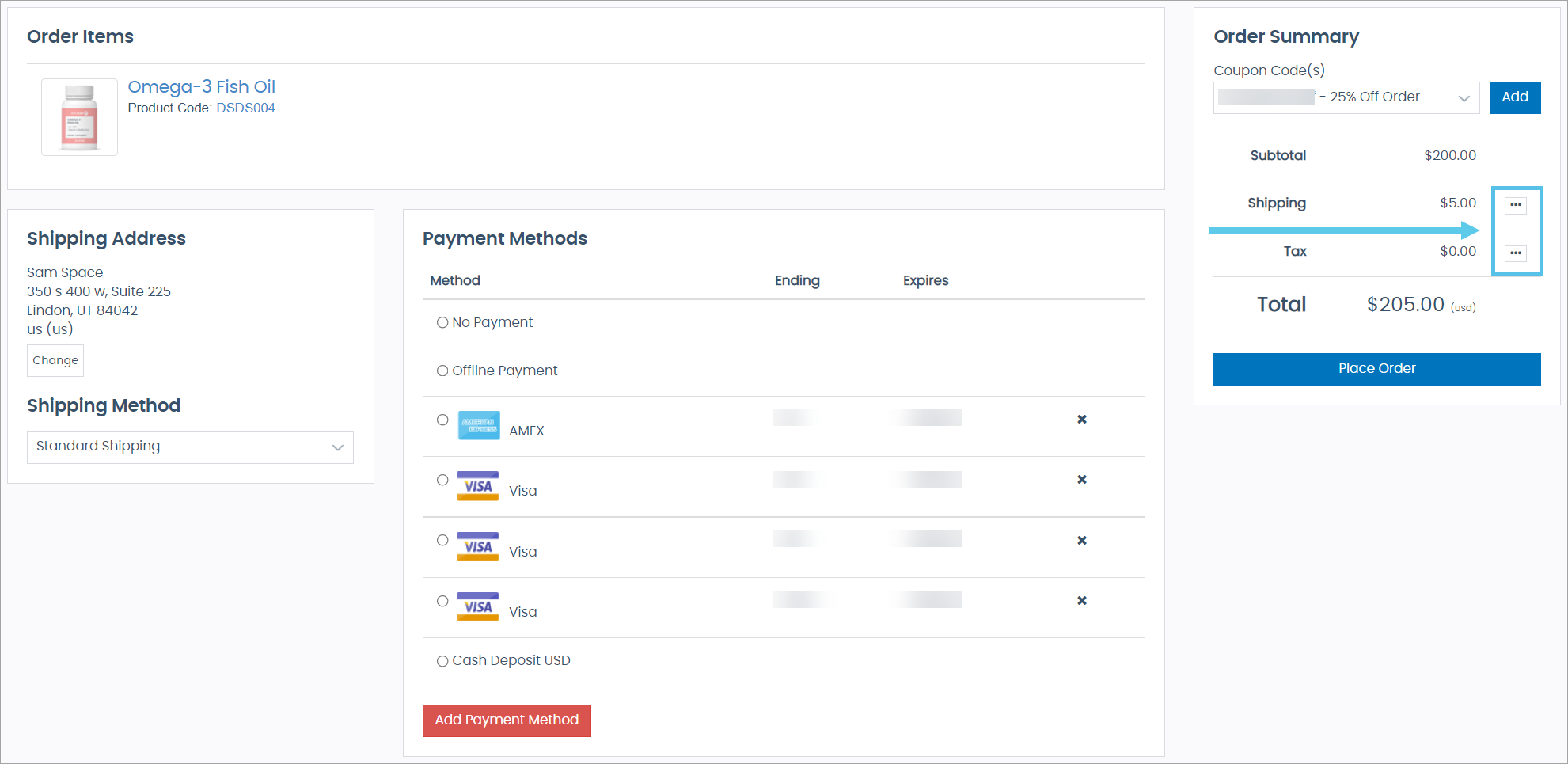The width and height of the screenshot is (1568, 764).
Task: Expand the Standard Shipping method dropdown
Action: 190,447
